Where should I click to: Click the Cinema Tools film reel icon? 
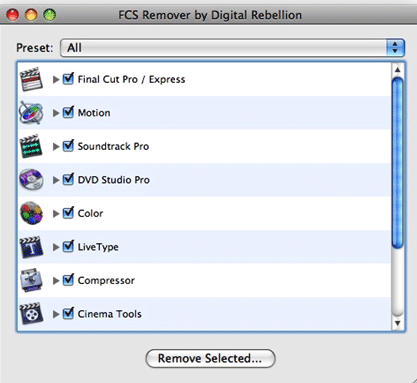(31, 314)
